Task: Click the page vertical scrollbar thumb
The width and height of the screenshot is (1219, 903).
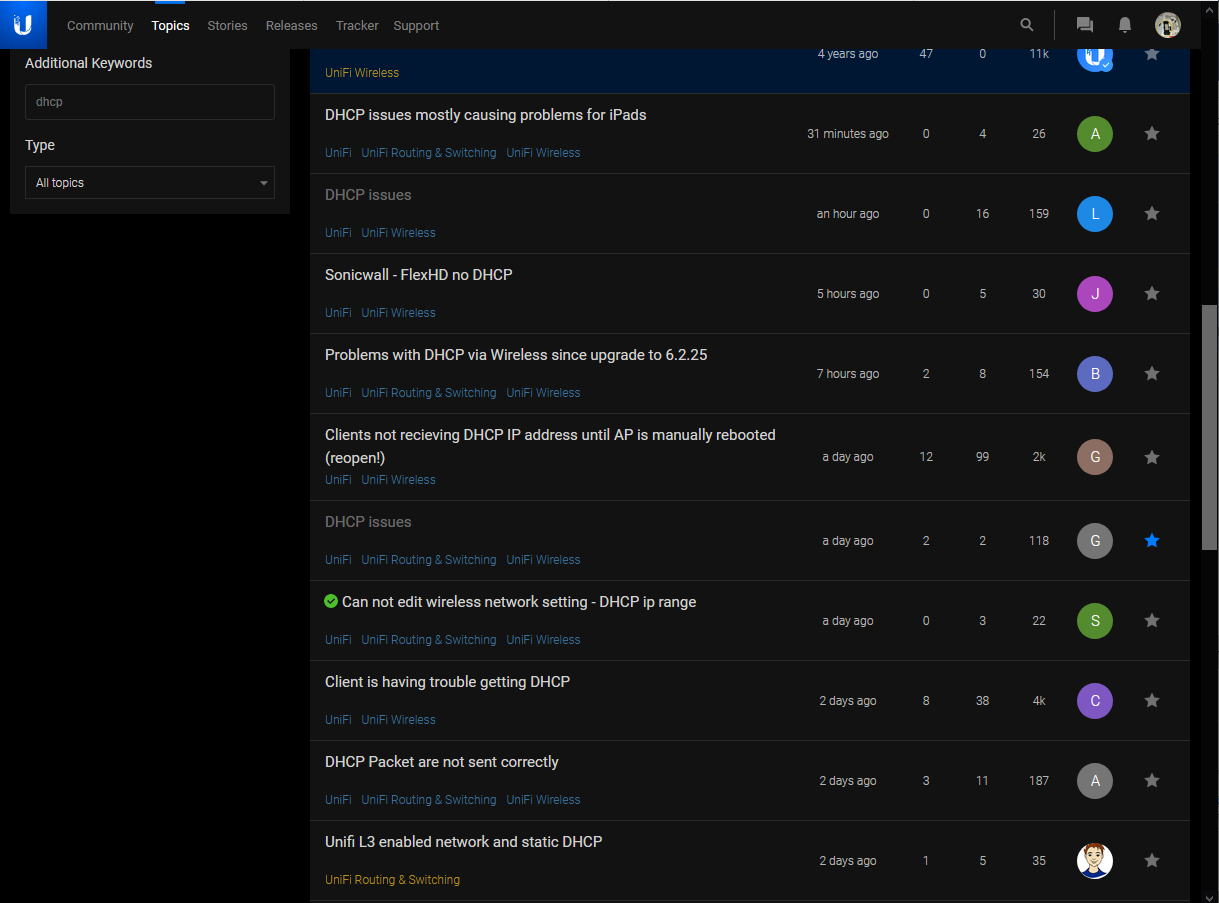Action: tap(1210, 427)
